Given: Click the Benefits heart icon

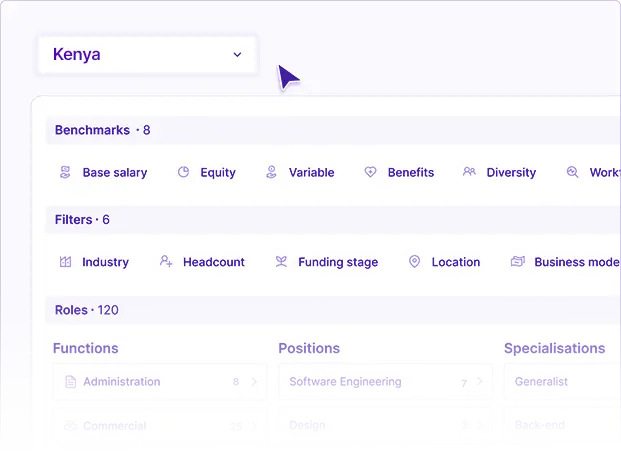Looking at the screenshot, I should 370,172.
